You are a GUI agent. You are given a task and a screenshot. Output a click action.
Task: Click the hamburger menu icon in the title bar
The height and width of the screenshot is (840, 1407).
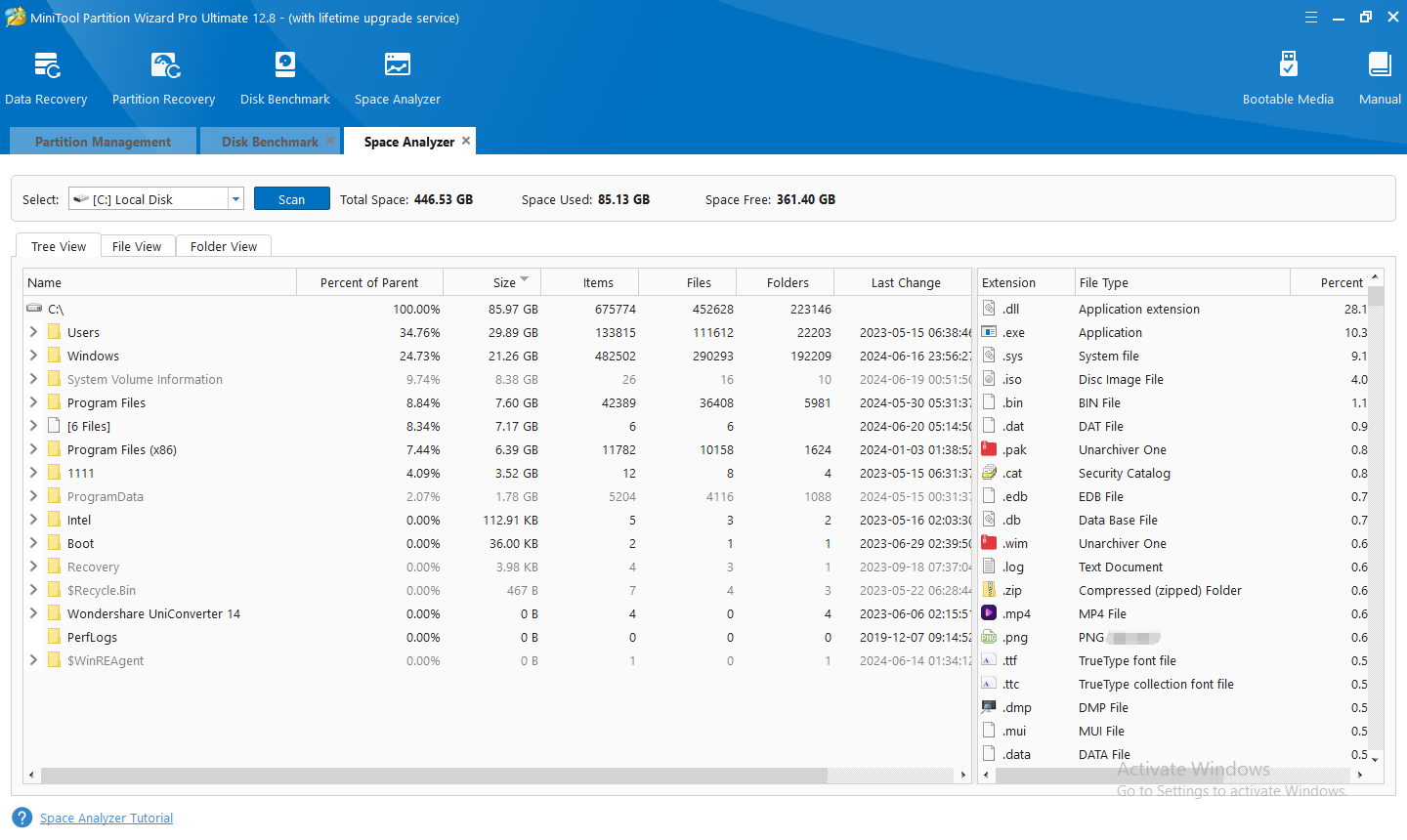(x=1311, y=17)
